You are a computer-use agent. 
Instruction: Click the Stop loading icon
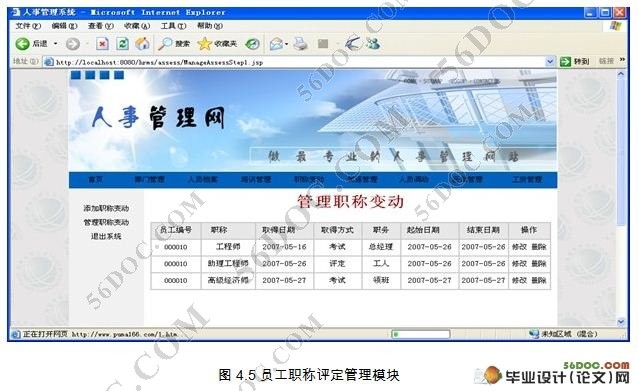(x=102, y=44)
